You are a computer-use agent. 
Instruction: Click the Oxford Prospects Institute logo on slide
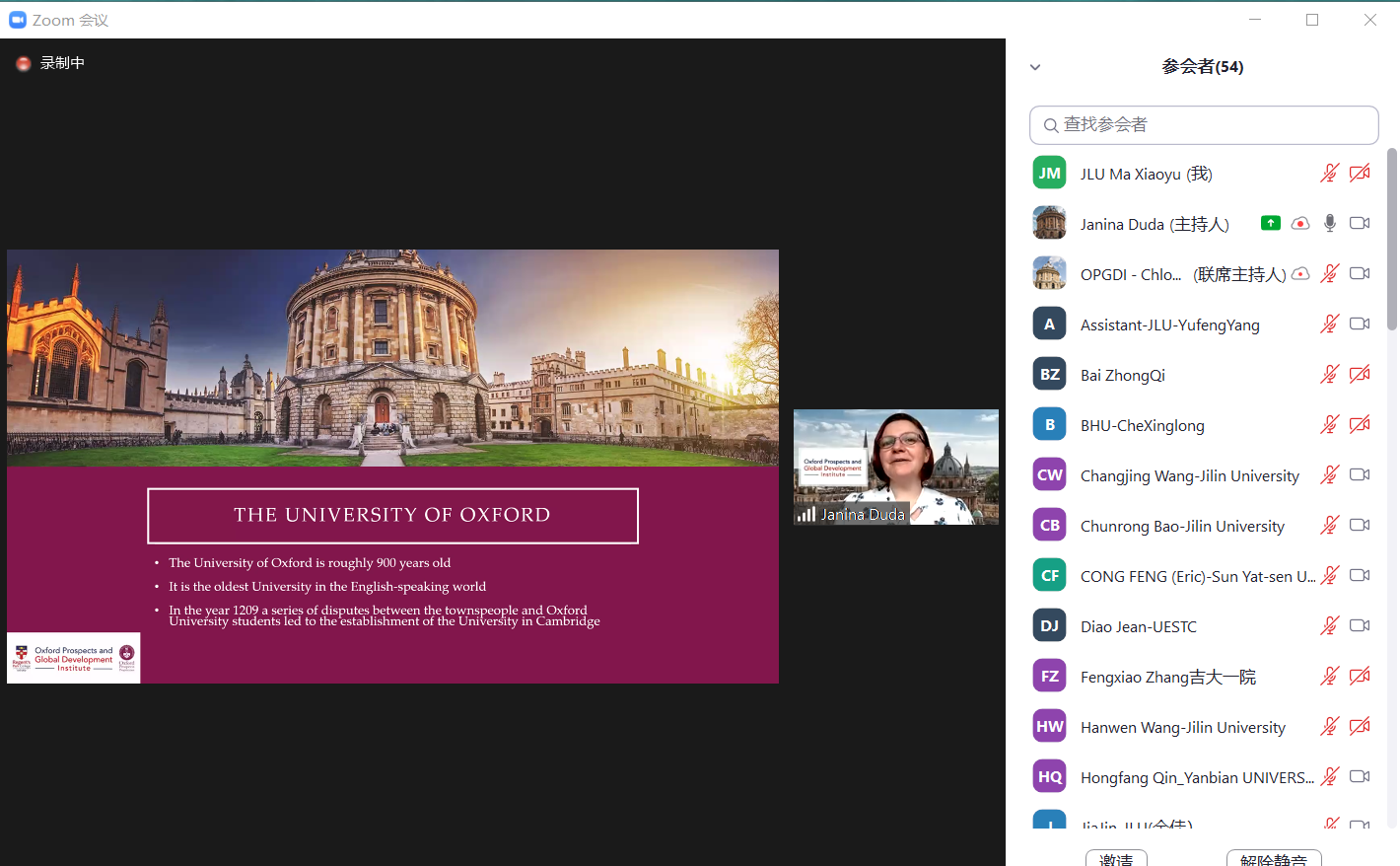click(x=74, y=658)
